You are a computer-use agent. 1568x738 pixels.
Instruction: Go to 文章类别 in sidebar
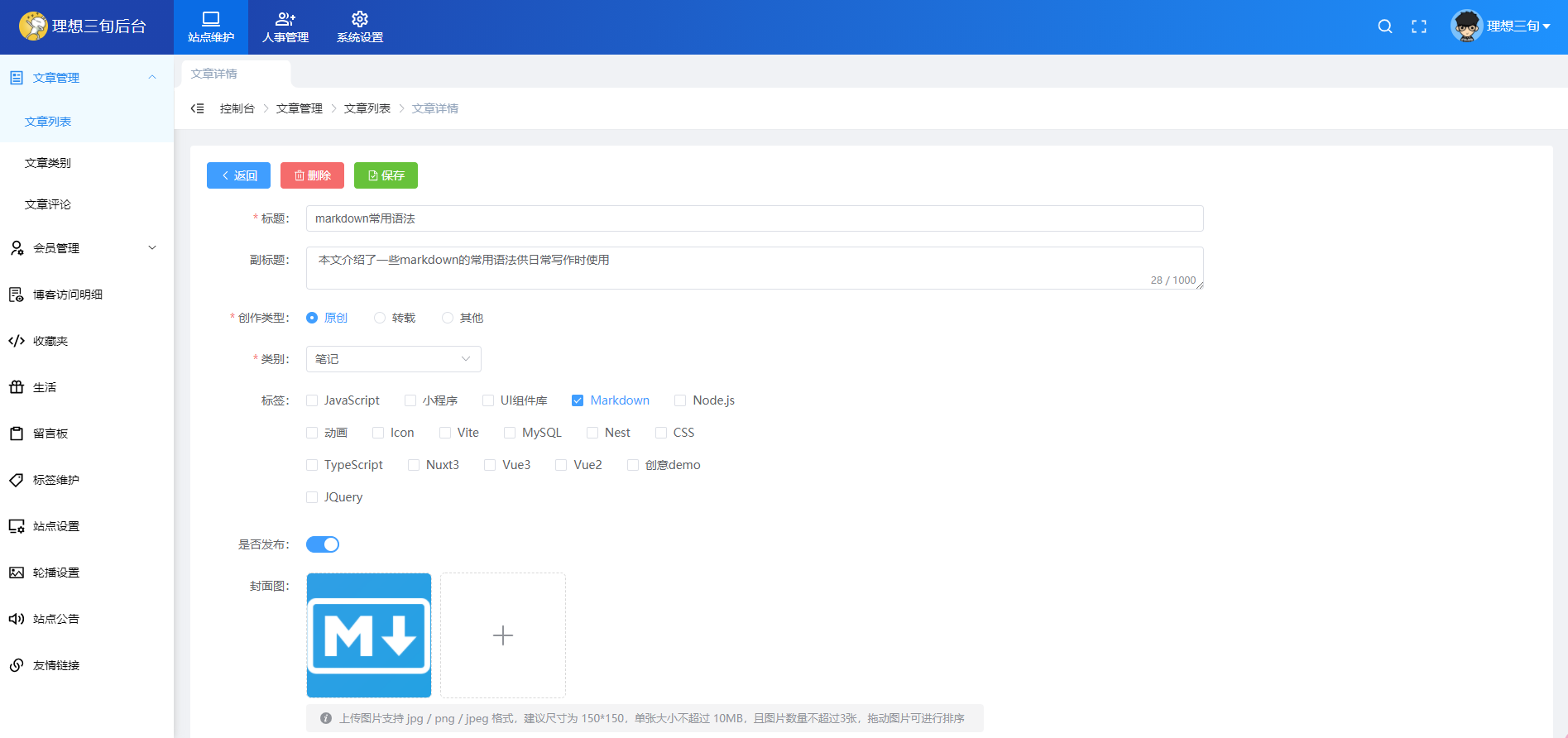click(48, 163)
